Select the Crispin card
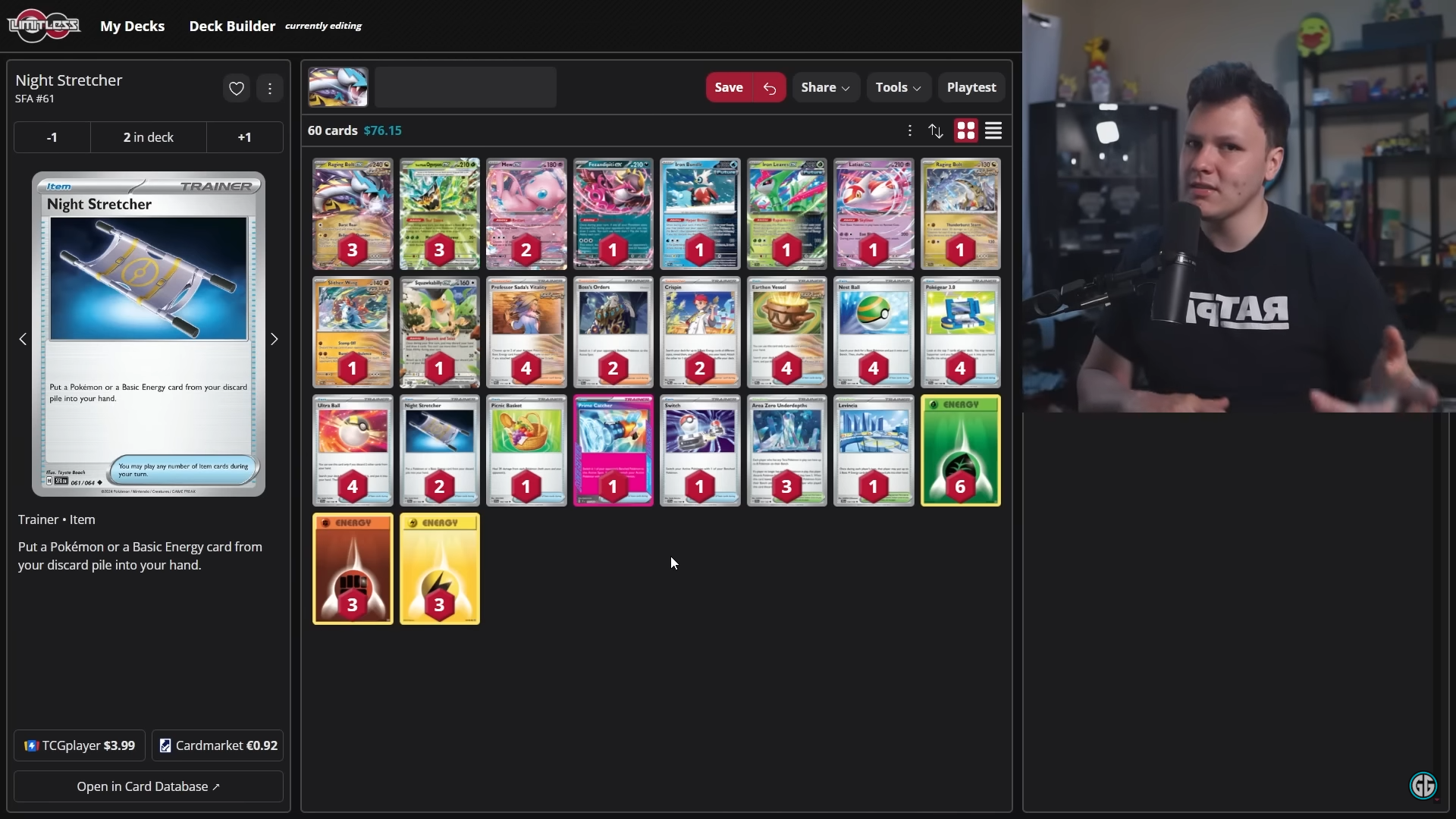This screenshot has height=819, width=1456. [x=700, y=332]
